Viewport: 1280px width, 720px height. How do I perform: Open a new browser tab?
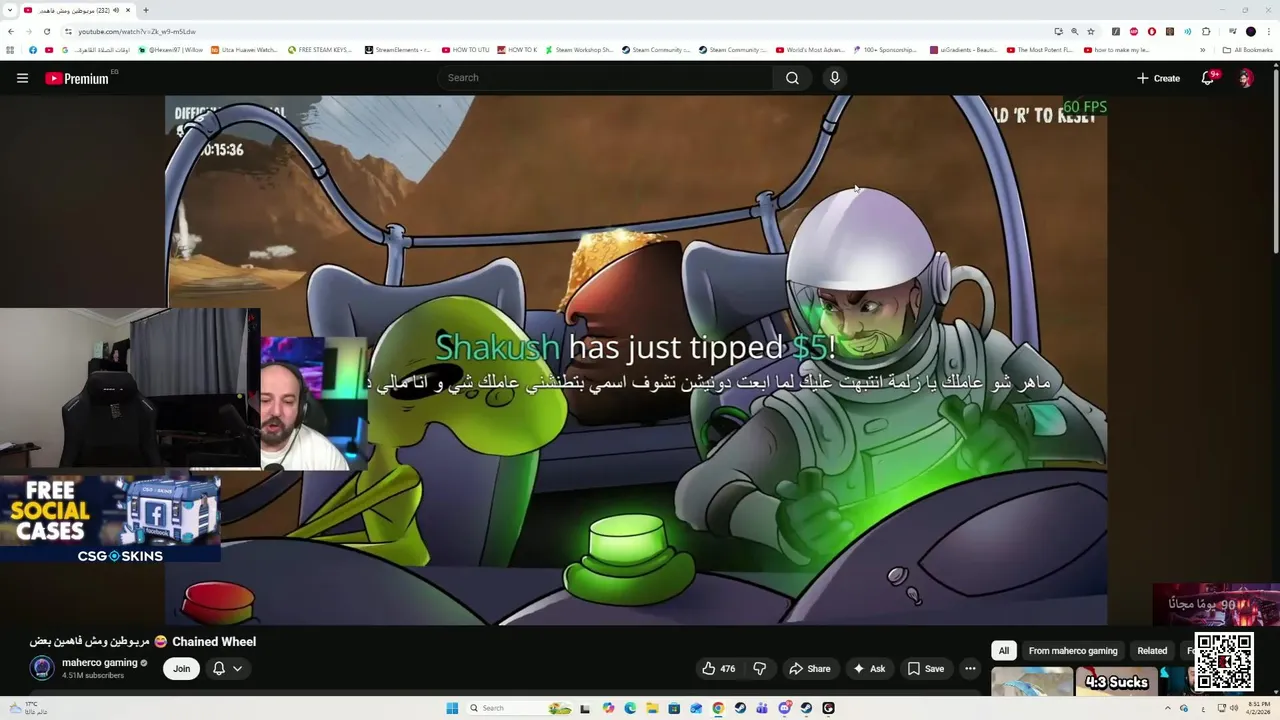click(146, 10)
